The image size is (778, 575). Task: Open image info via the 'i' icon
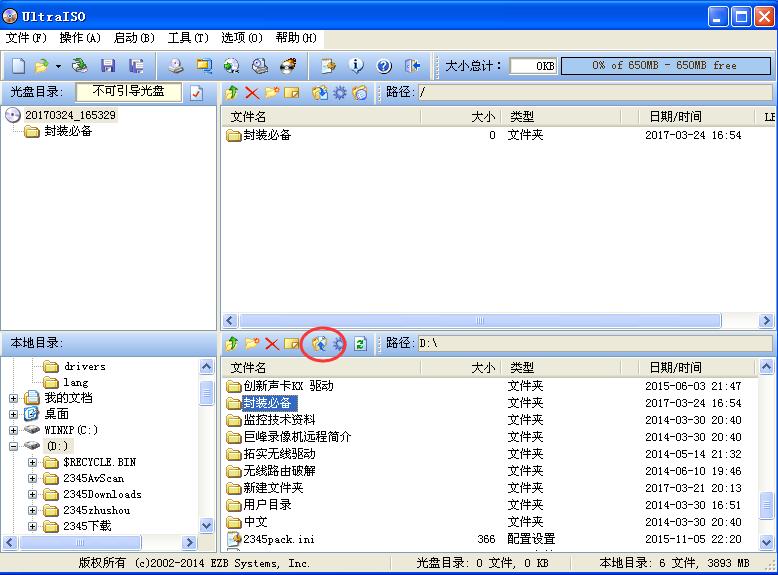(356, 65)
